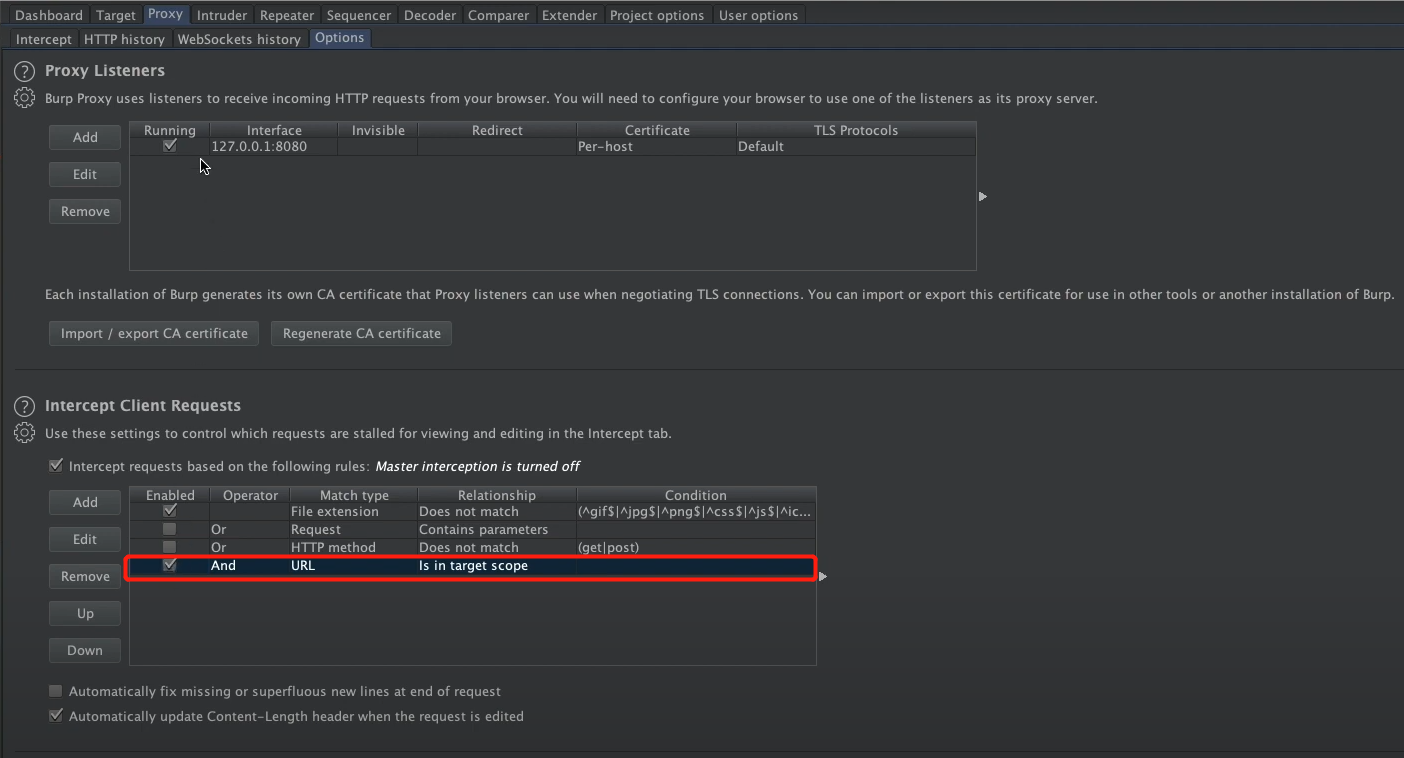Viewport: 1404px width, 758px height.
Task: Open Intercept Client Requests help icon
Action: point(24,407)
